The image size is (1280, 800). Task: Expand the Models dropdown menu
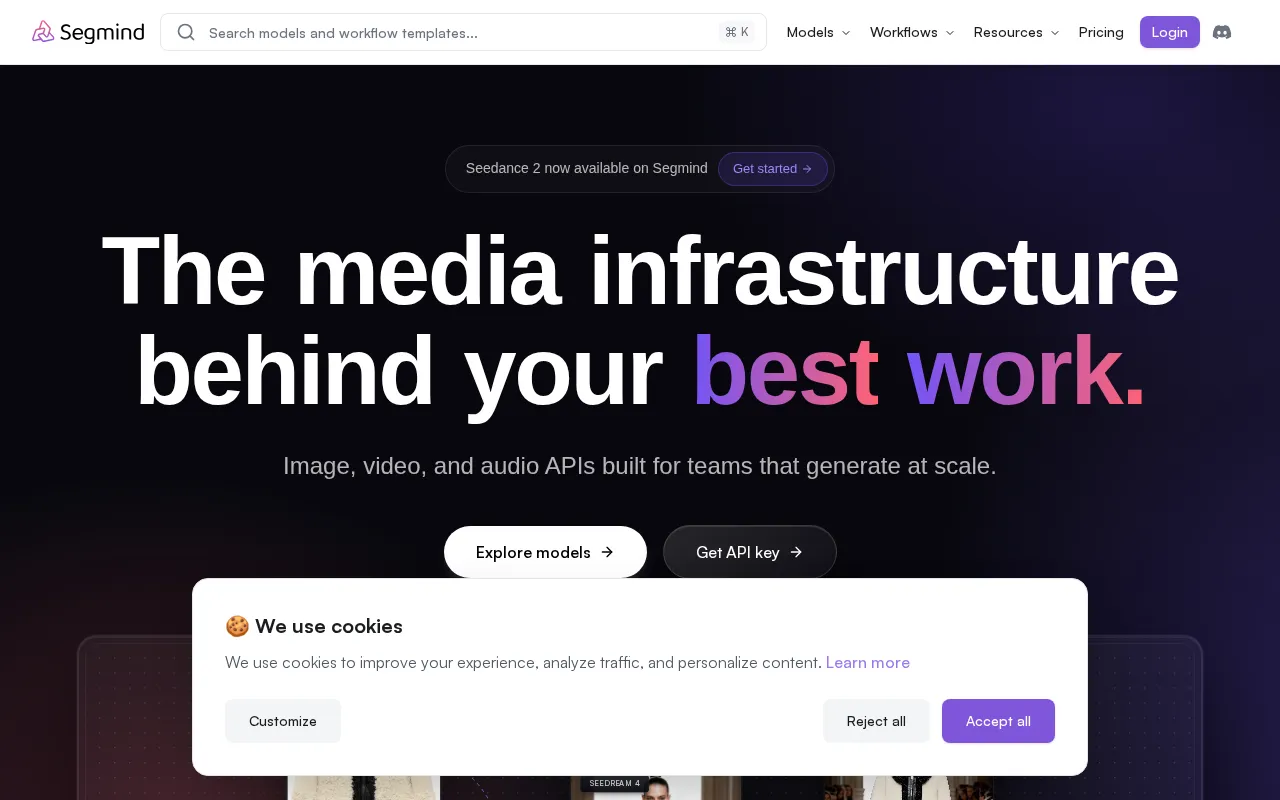click(818, 32)
